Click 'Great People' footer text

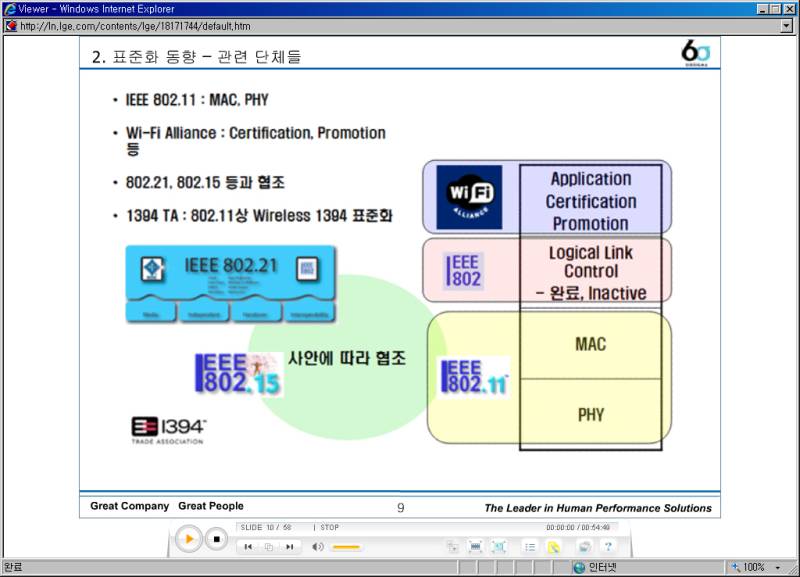(211, 506)
